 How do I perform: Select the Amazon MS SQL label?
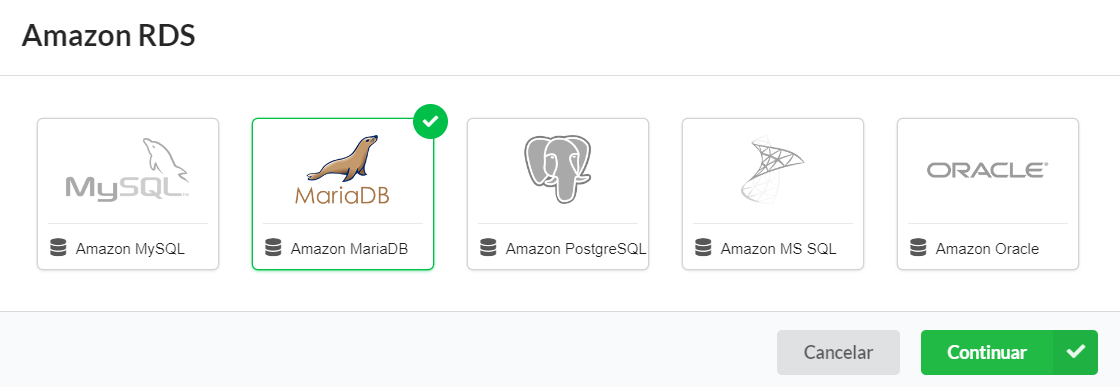[x=778, y=249]
